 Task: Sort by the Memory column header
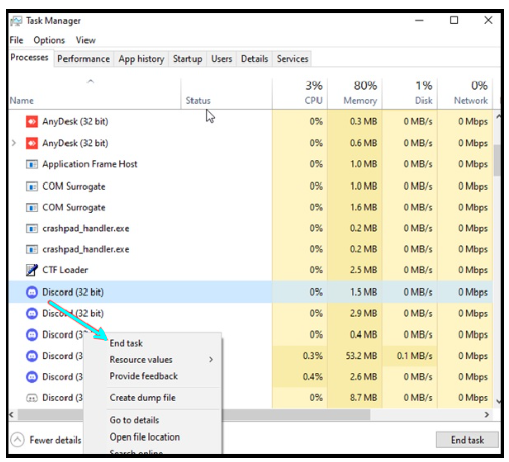click(x=355, y=93)
